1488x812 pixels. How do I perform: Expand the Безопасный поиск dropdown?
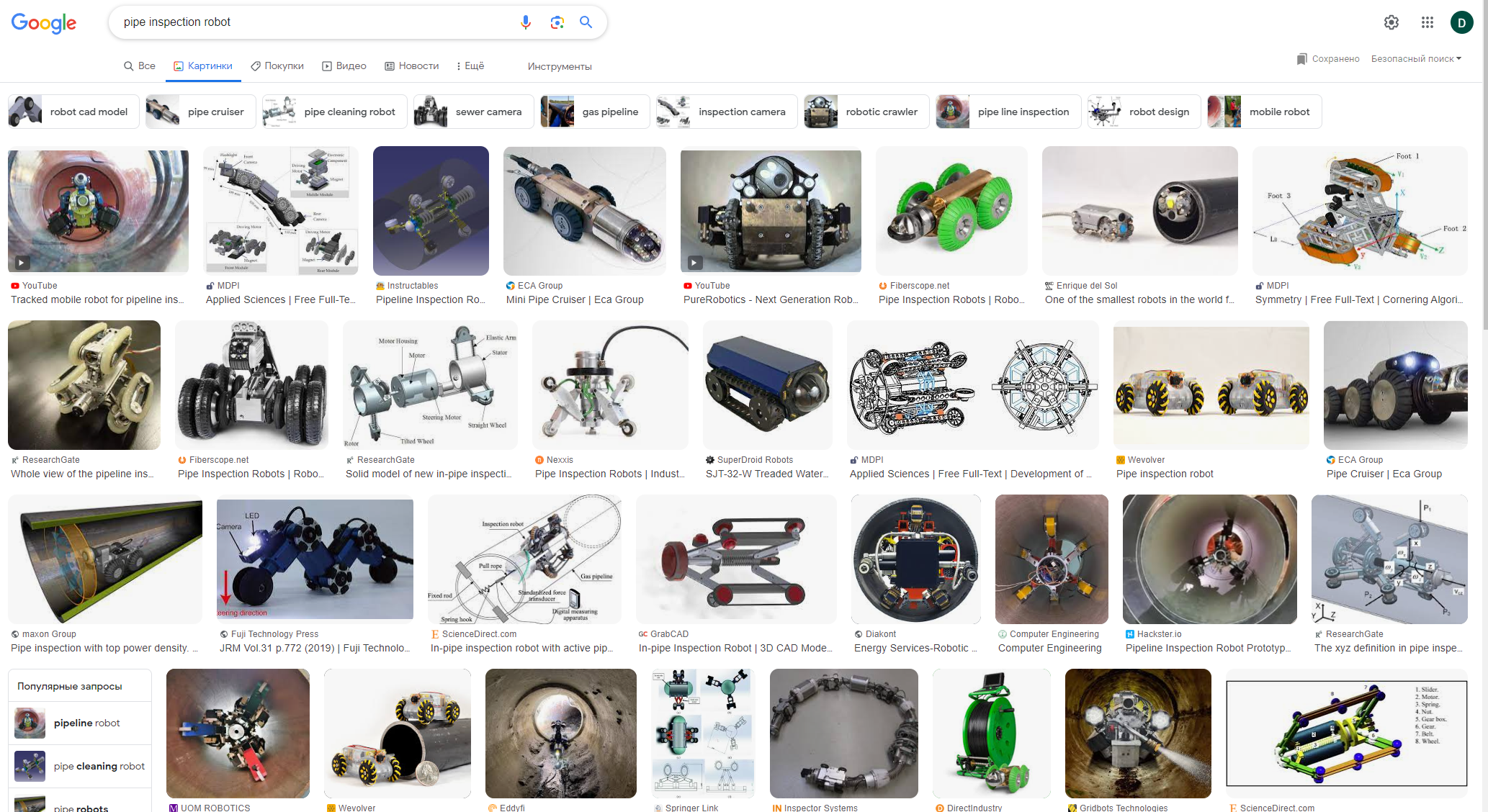tap(1416, 59)
